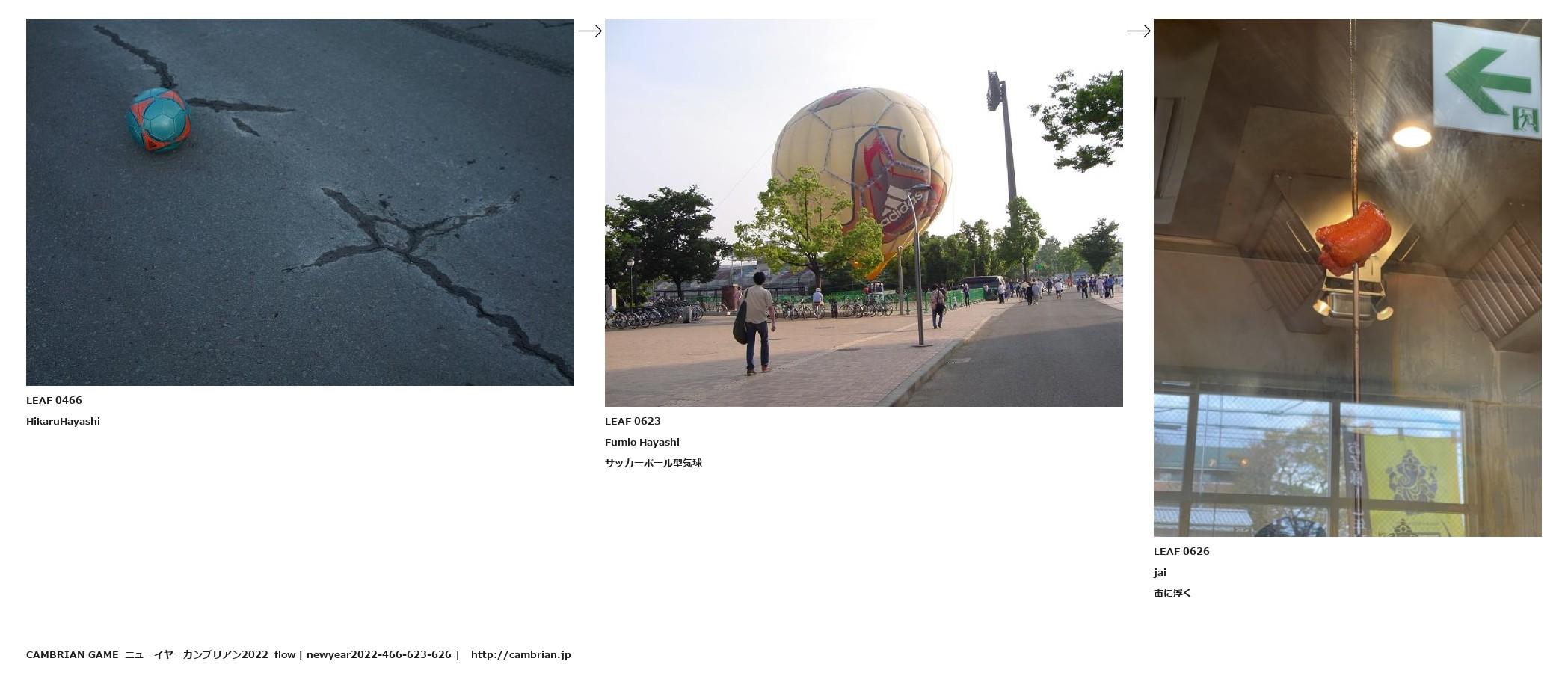
Task: Select author name HikaruHayashi
Action: pos(63,421)
